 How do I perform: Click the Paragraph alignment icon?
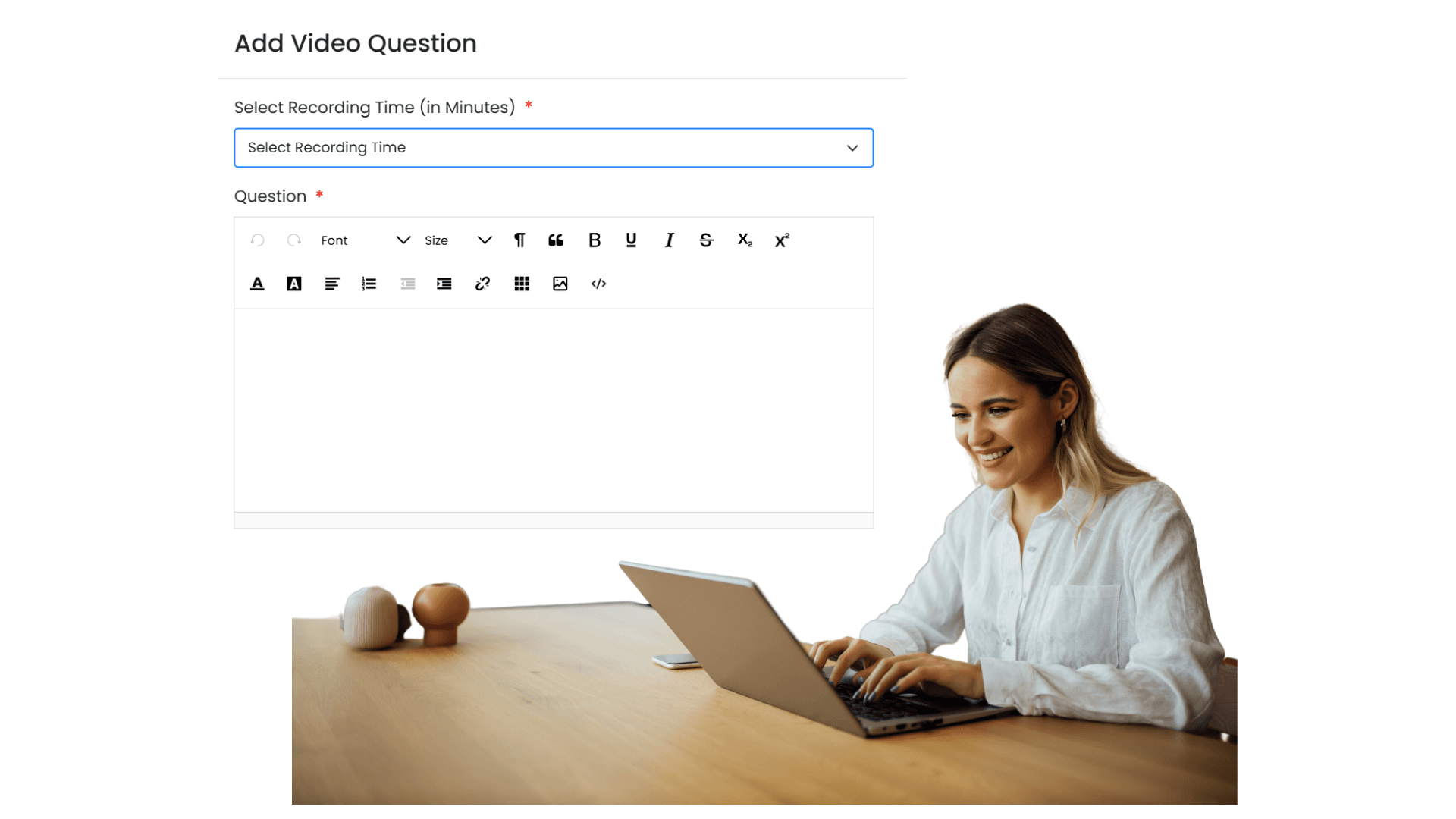[x=332, y=284]
